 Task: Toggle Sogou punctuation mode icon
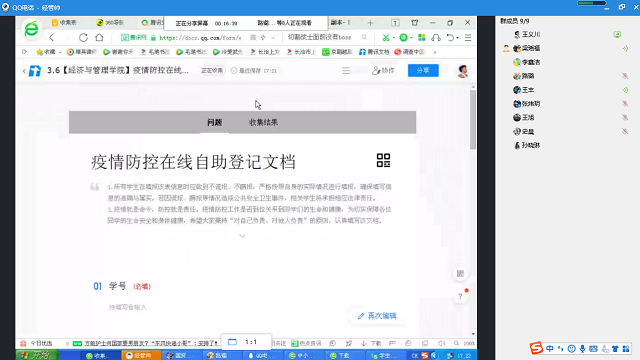click(560, 349)
